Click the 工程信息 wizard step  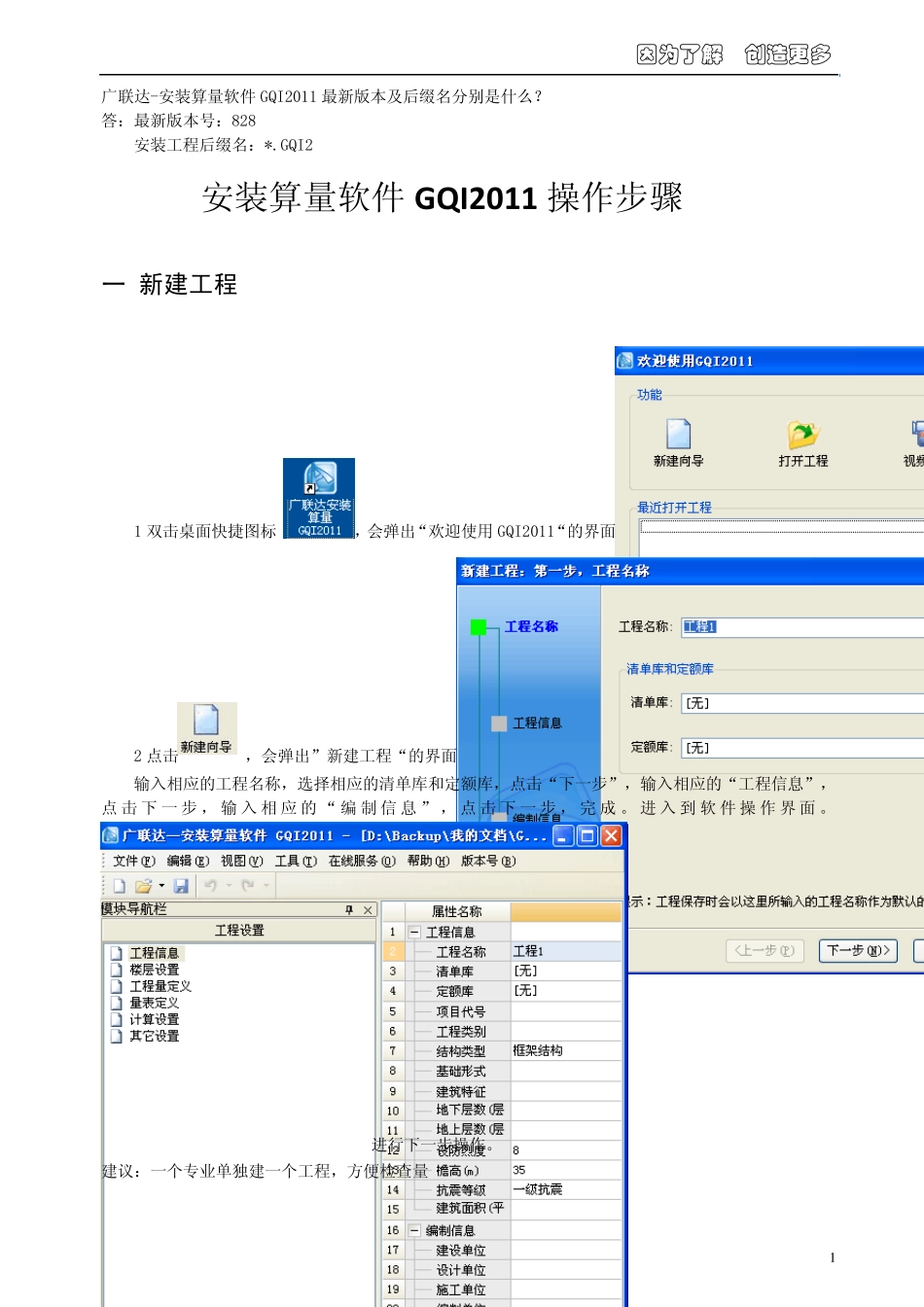coord(537,723)
